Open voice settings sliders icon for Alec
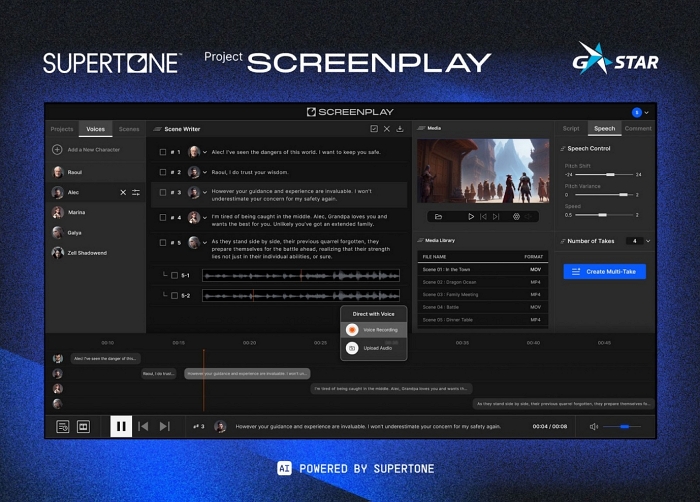Screen dimensions: 700x502 (x=136, y=192)
